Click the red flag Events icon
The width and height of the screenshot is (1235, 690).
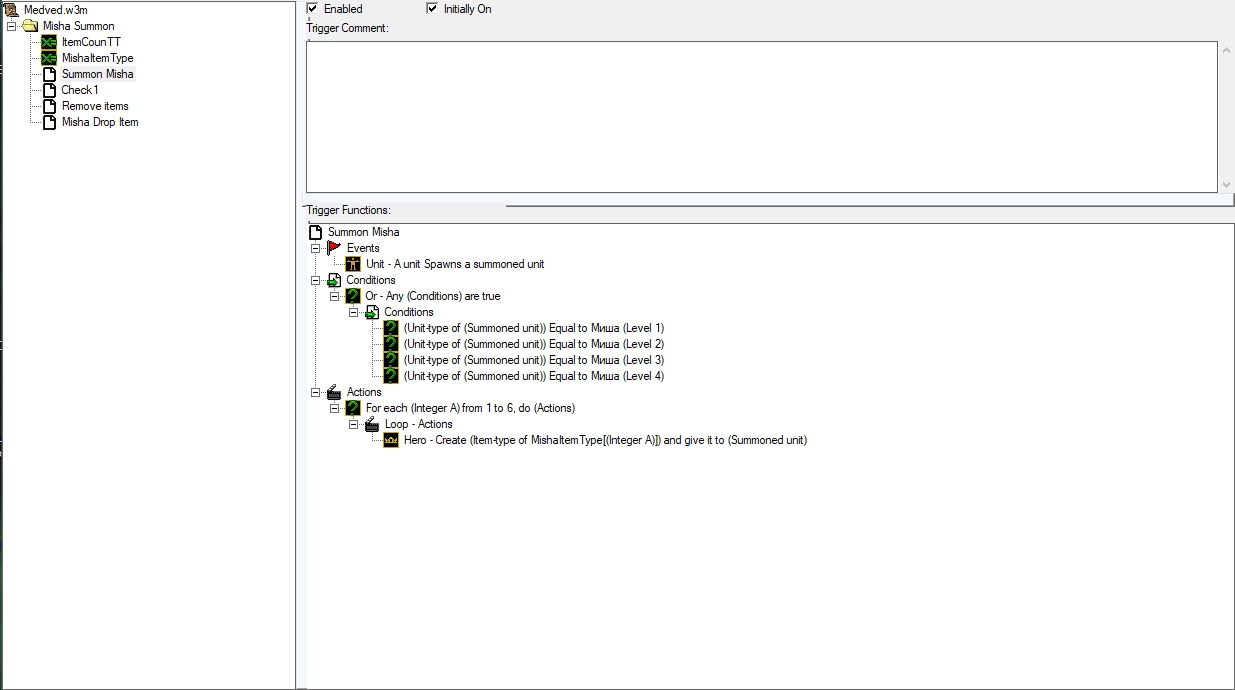[x=335, y=248]
